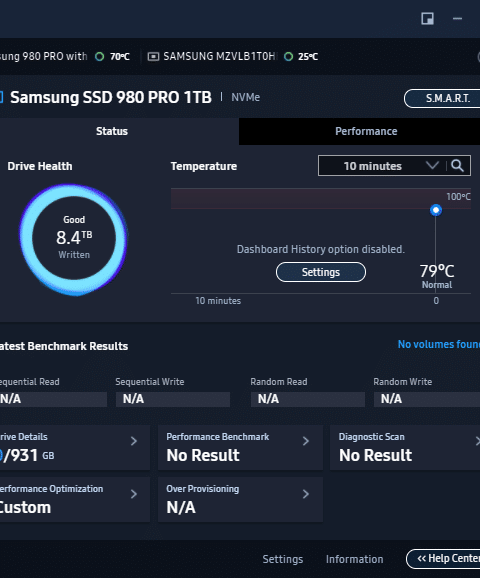Click the 70°C temperature status circle
Screen dimensions: 480x578
pos(100,56)
